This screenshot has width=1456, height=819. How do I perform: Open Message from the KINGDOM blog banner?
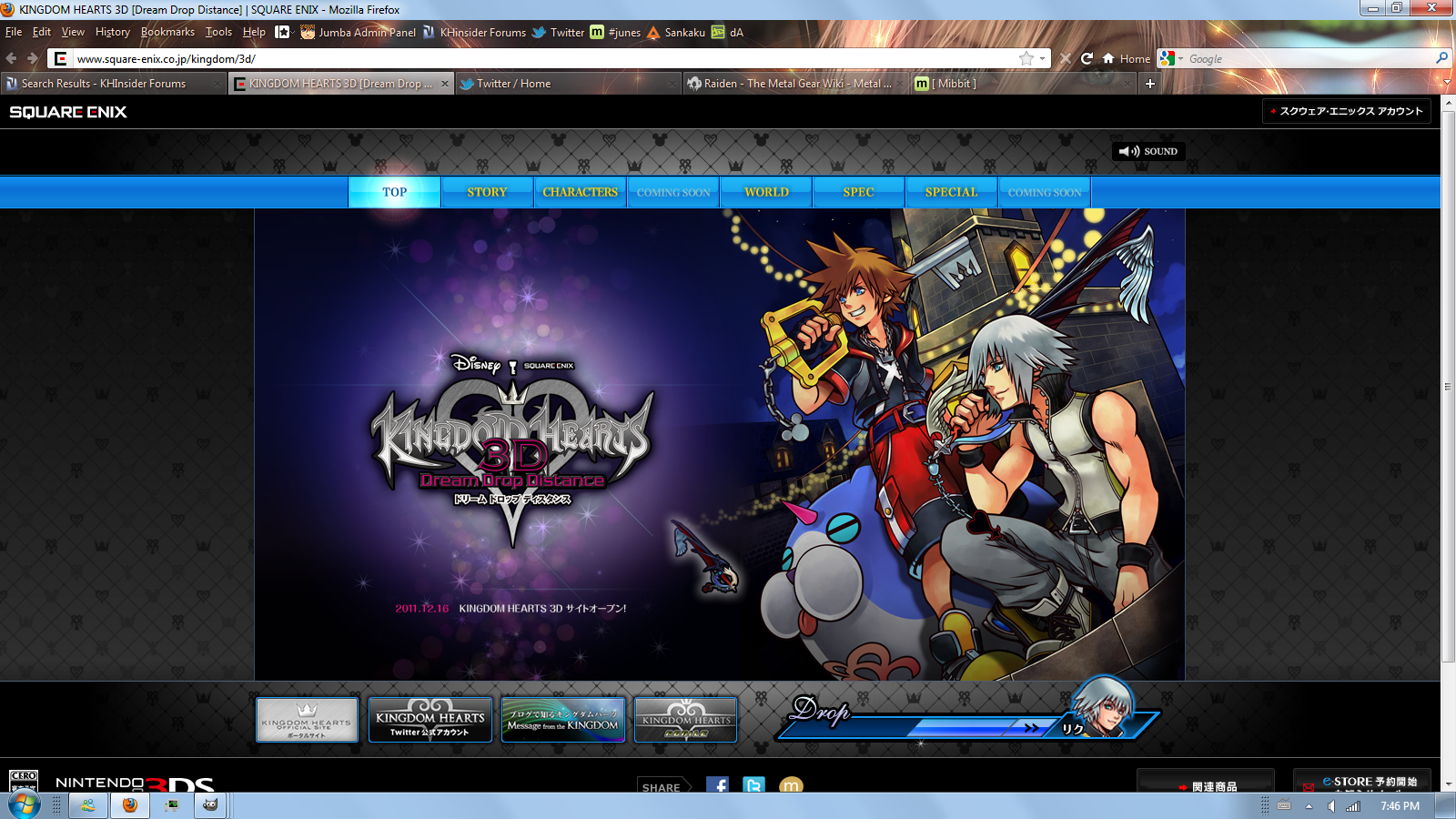click(x=563, y=719)
